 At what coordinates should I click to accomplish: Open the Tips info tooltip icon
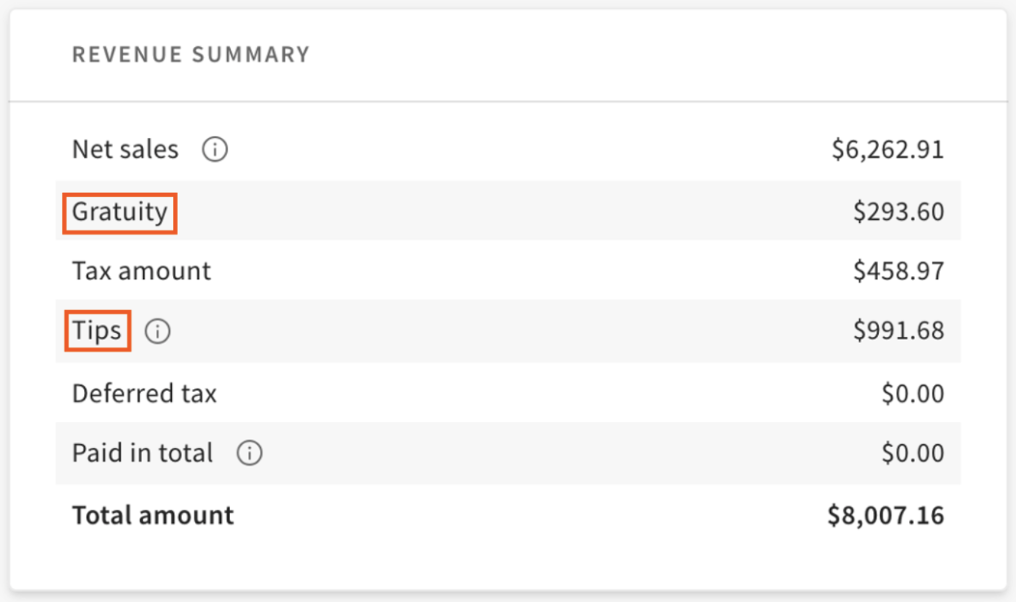[157, 331]
